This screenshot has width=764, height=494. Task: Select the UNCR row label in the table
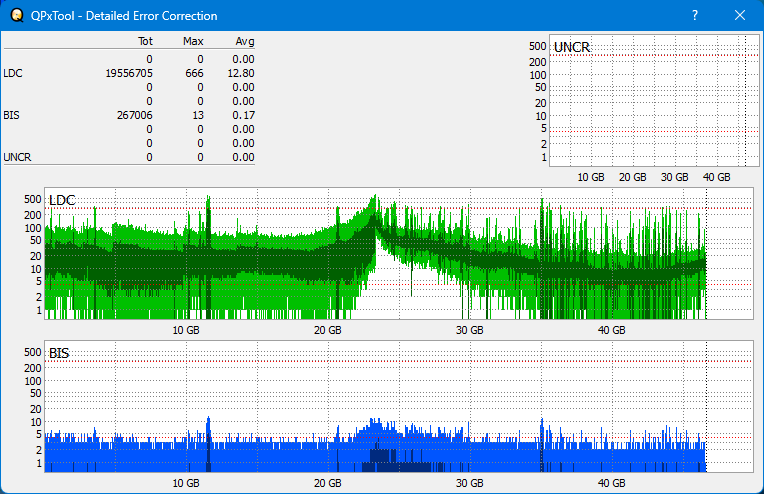tap(17, 157)
